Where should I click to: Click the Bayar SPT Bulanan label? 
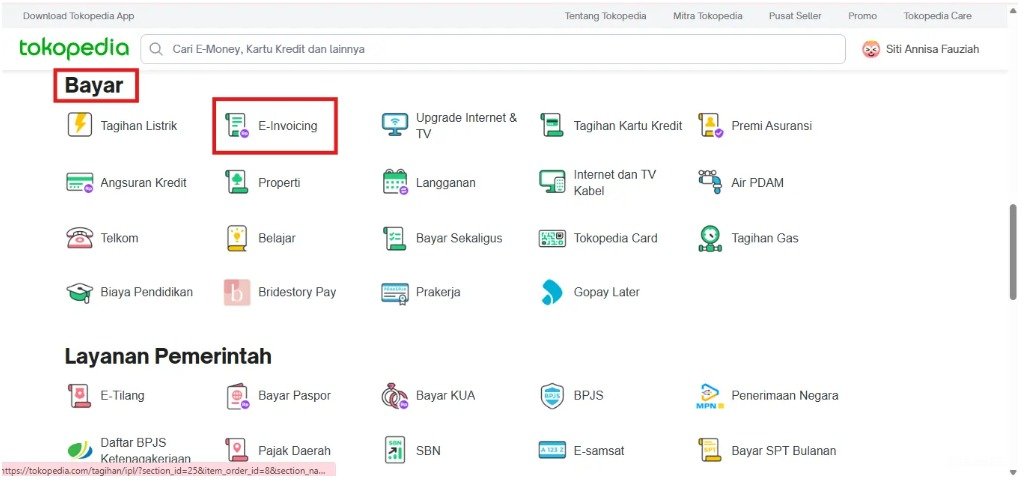tap(783, 451)
